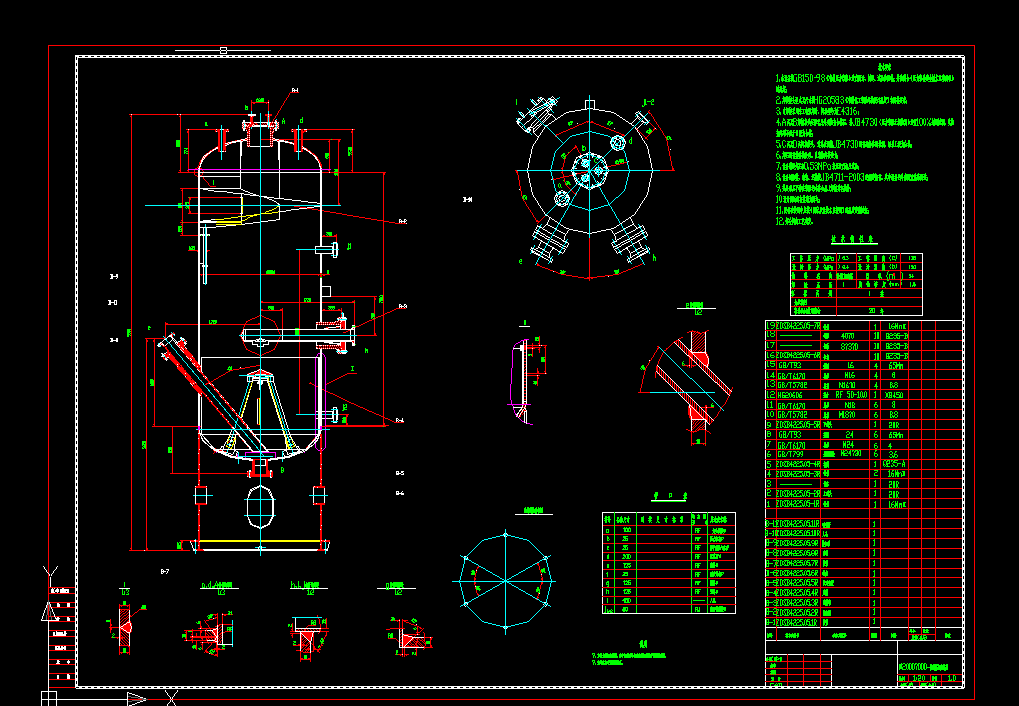Click technical note 8 referencing 'JB4711-2003'
Image resolution: width=1019 pixels, height=706 pixels.
click(x=851, y=177)
